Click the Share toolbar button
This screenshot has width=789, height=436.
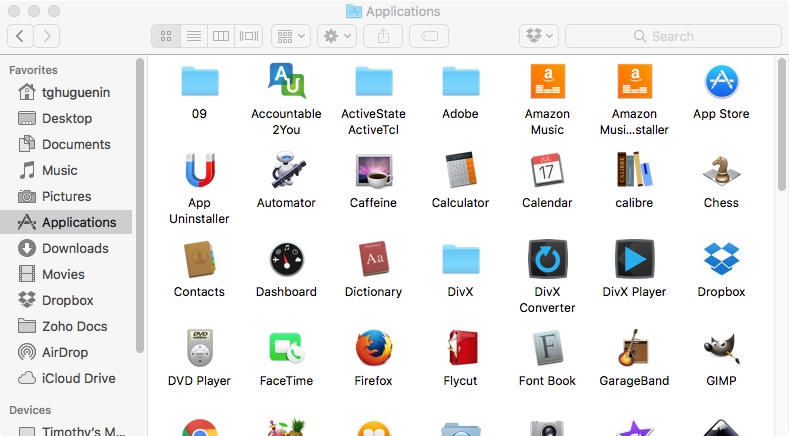click(383, 36)
